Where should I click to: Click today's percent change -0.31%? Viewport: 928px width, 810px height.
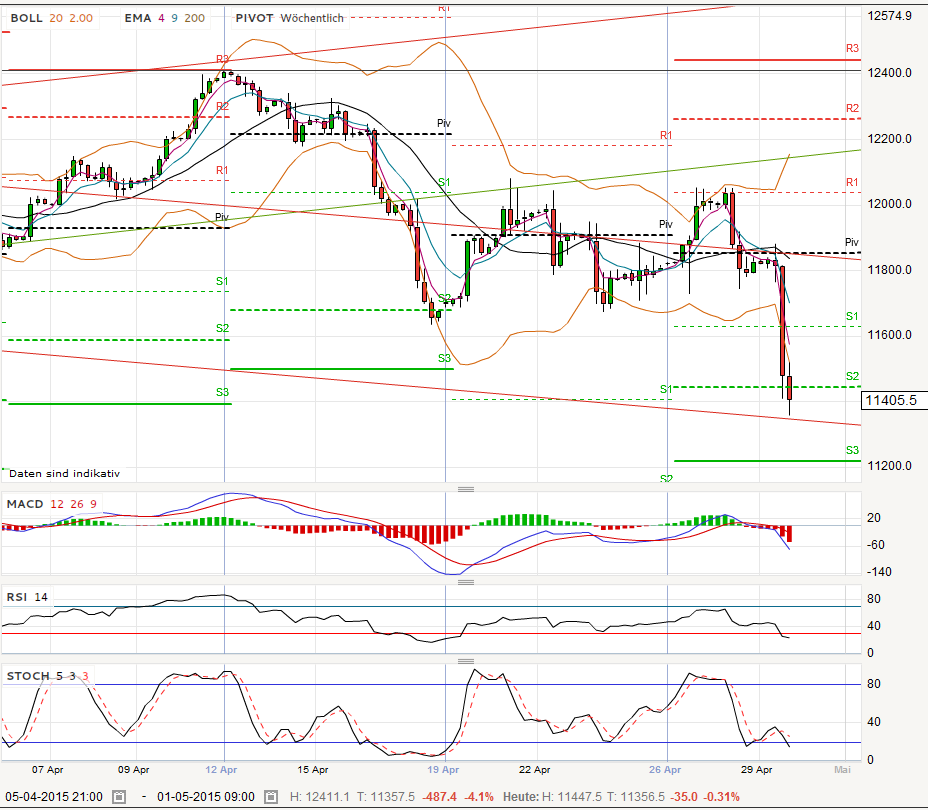722,797
